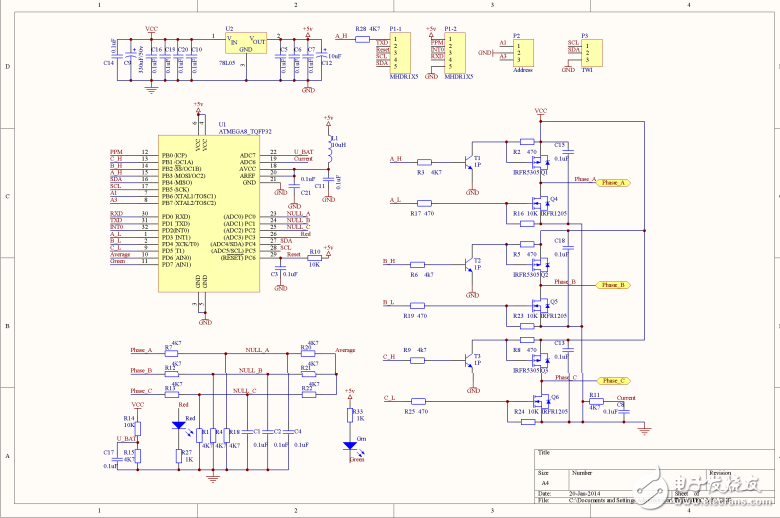Select the yellow Phase_B port
780x518 pixels.
pos(612,284)
